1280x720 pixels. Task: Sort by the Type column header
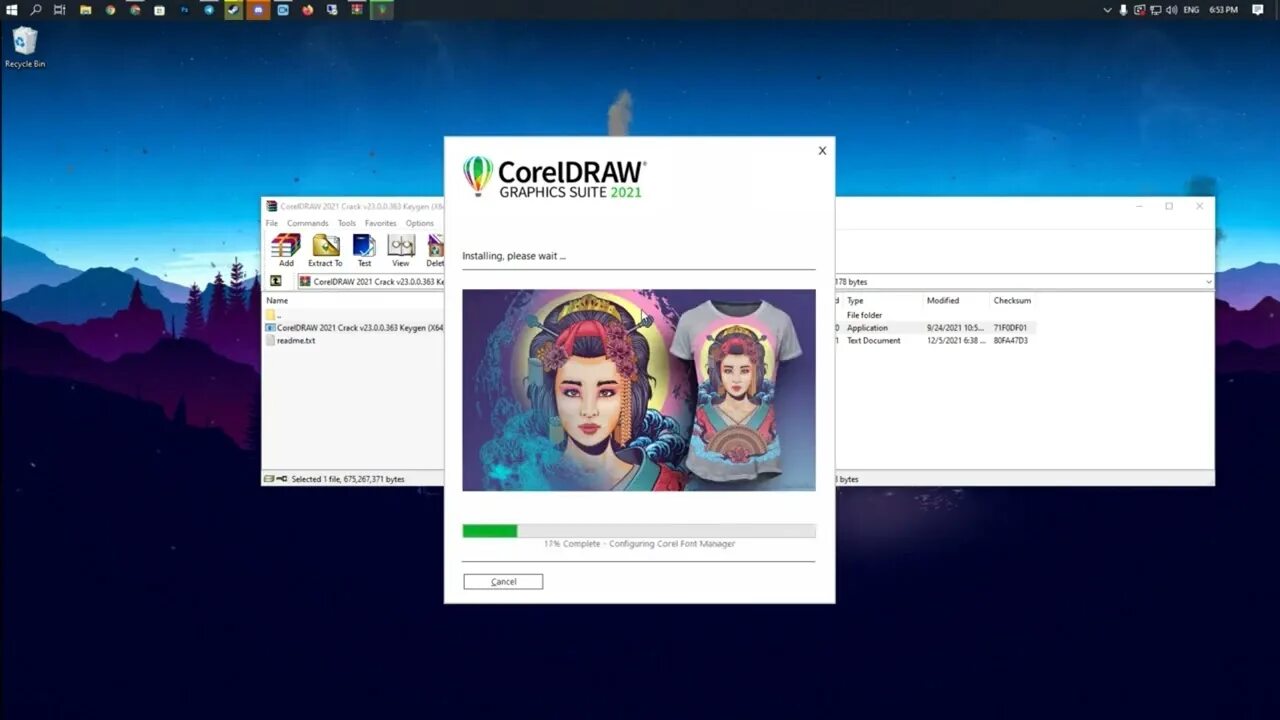[855, 300]
